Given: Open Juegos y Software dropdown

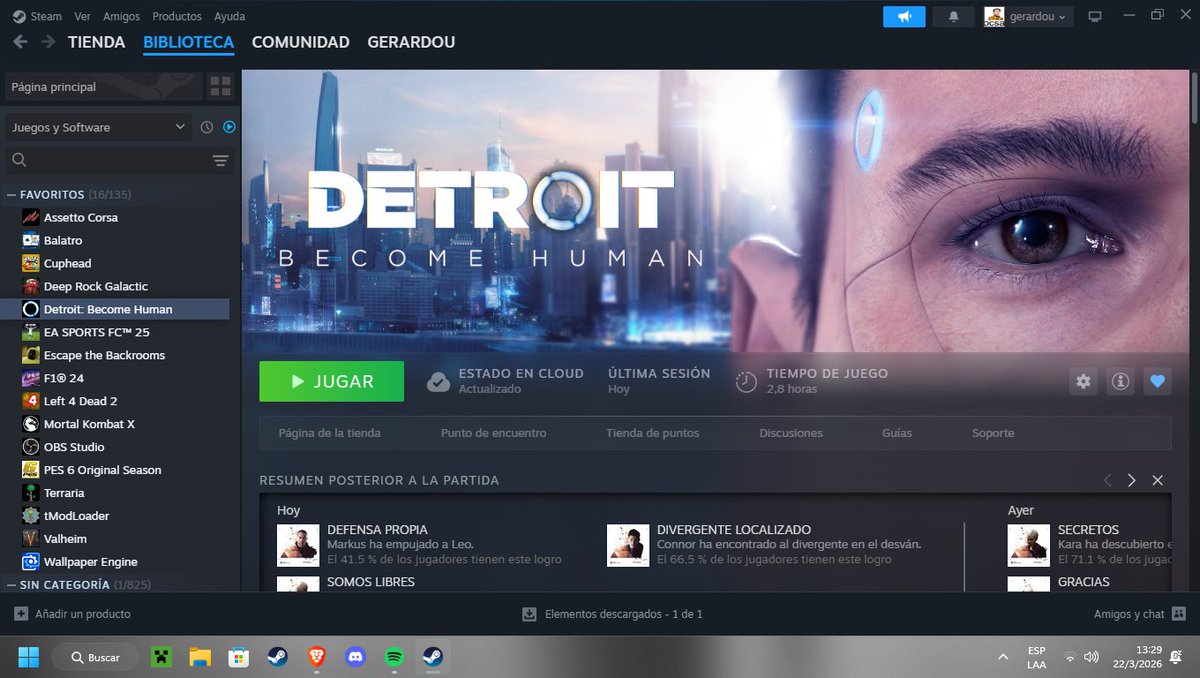Looking at the screenshot, I should click(98, 127).
